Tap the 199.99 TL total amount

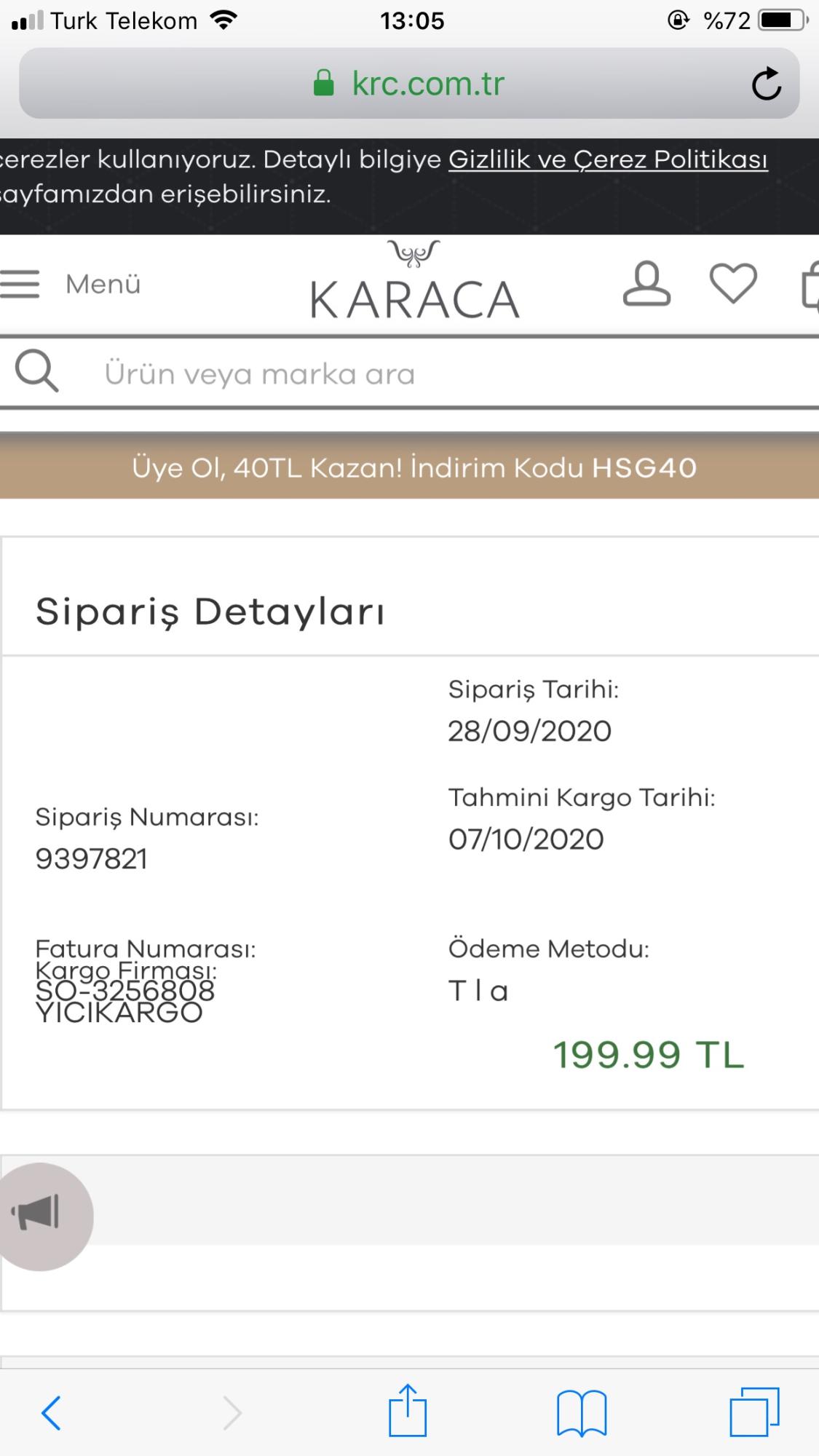649,1055
